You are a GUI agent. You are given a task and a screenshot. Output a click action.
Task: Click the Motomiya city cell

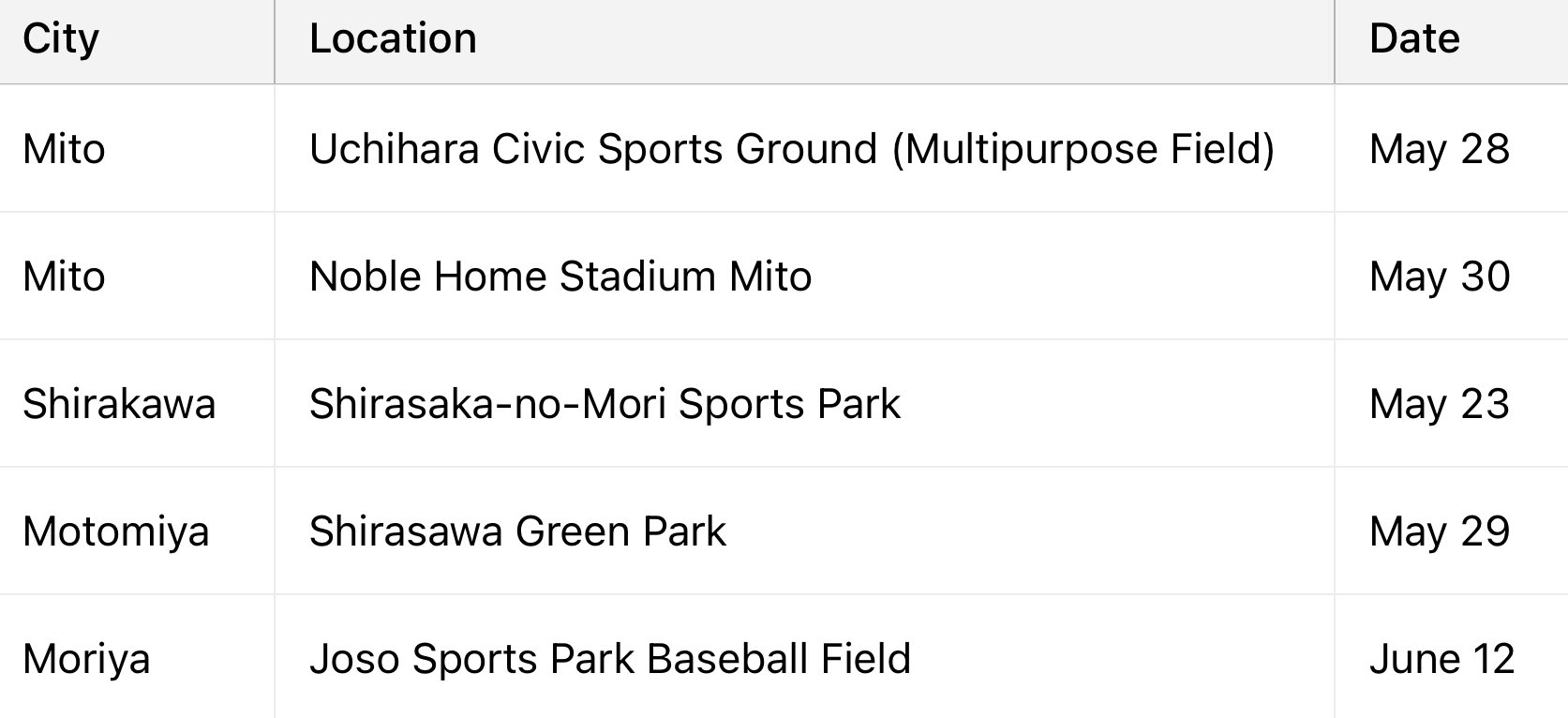click(115, 531)
